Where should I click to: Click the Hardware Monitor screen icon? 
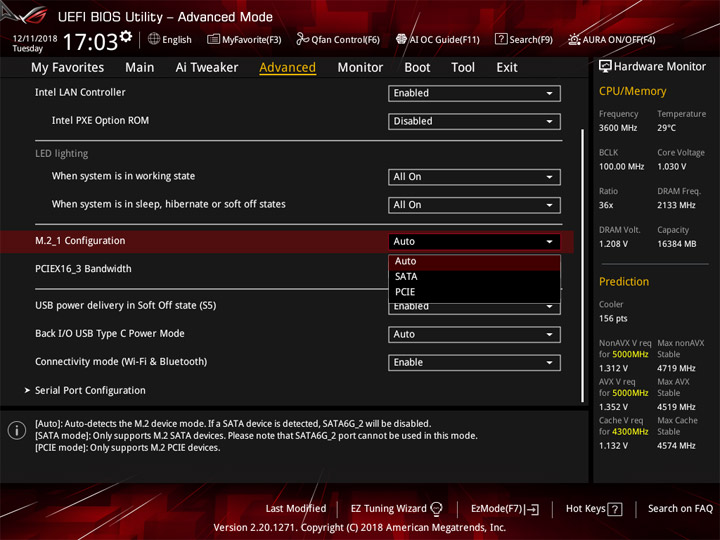point(605,66)
